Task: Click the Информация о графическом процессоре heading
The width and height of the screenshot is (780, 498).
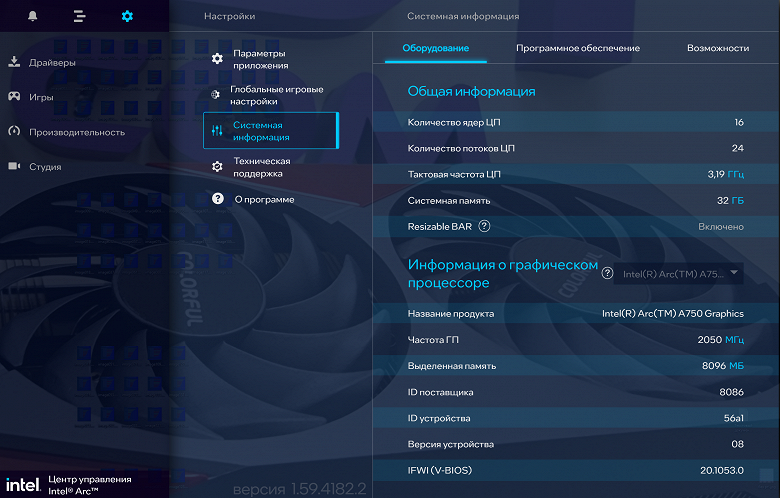Action: [x=503, y=274]
